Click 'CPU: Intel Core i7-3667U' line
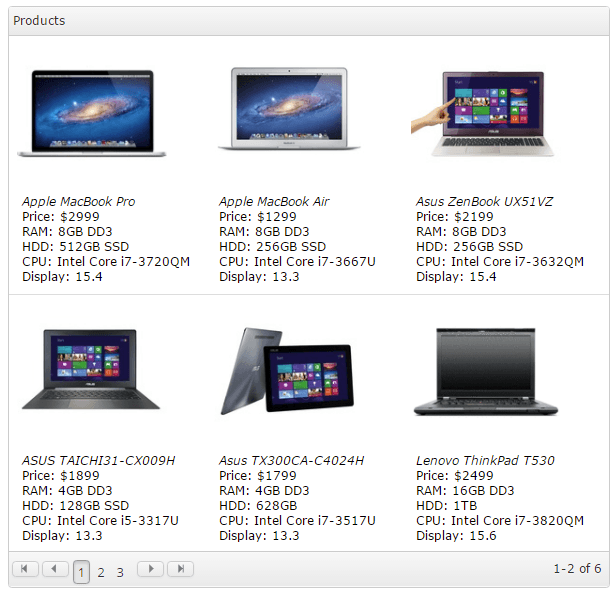The height and width of the screenshot is (596, 616). coord(297,261)
